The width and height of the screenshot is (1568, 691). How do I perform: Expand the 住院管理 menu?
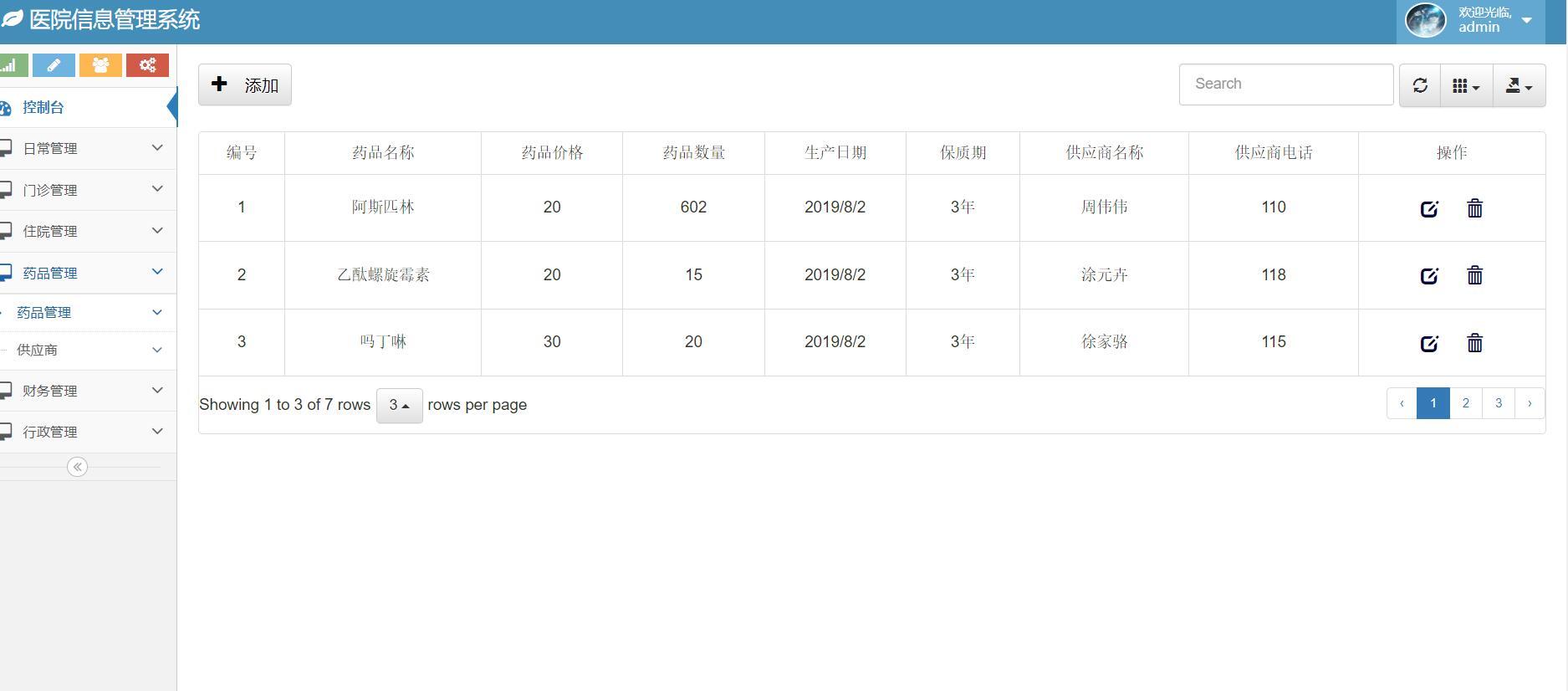point(88,231)
